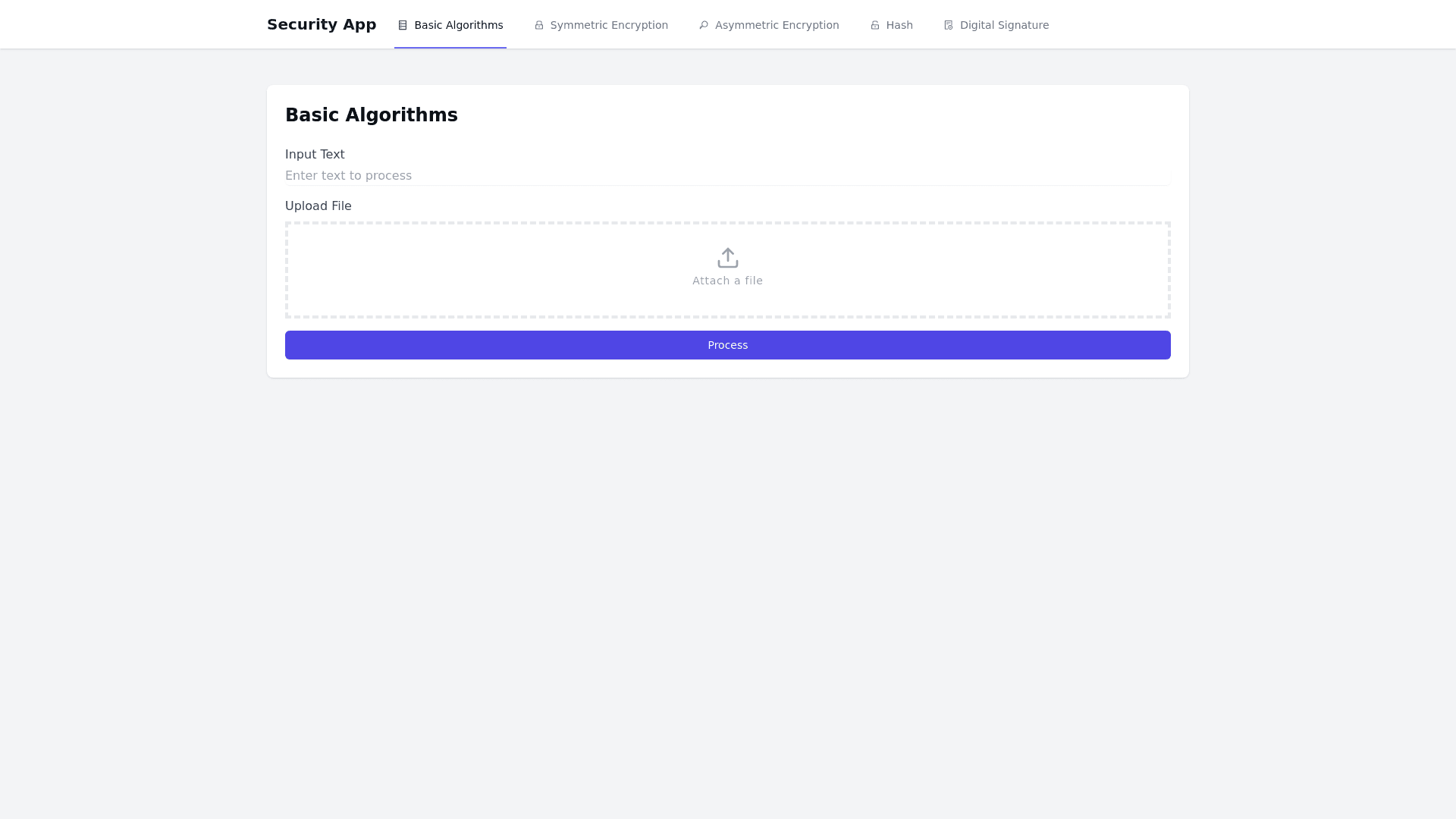
Task: Focus the 'Enter text to process' field
Action: [727, 176]
